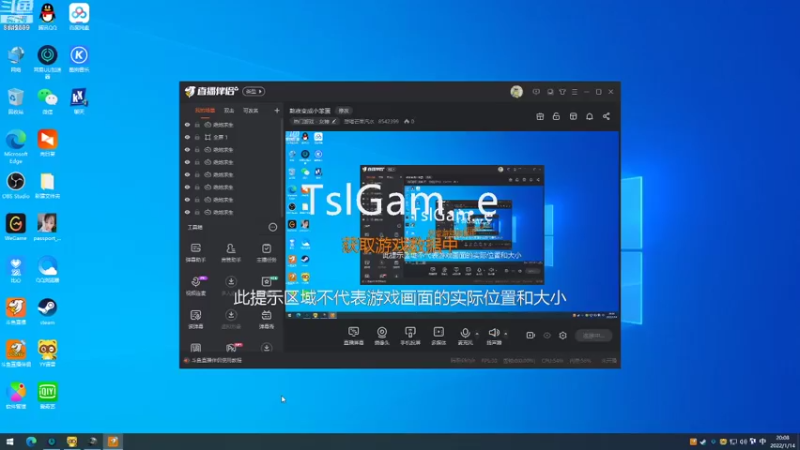Select the third scene tab

[x=251, y=111]
